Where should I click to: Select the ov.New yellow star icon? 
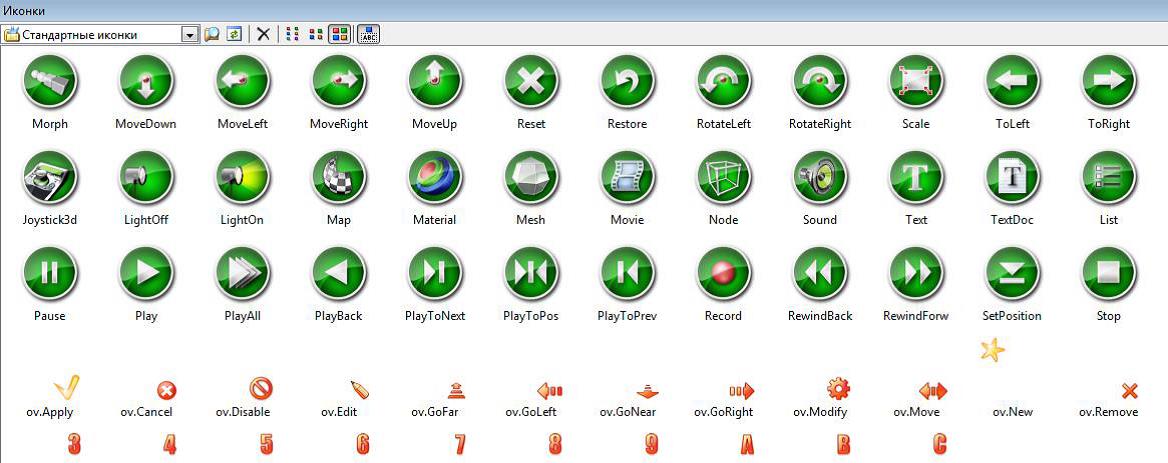coord(993,349)
